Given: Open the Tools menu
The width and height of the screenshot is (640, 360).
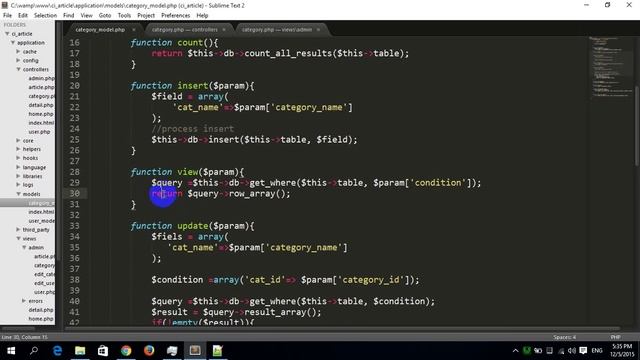Looking at the screenshot, I should 124,16.
